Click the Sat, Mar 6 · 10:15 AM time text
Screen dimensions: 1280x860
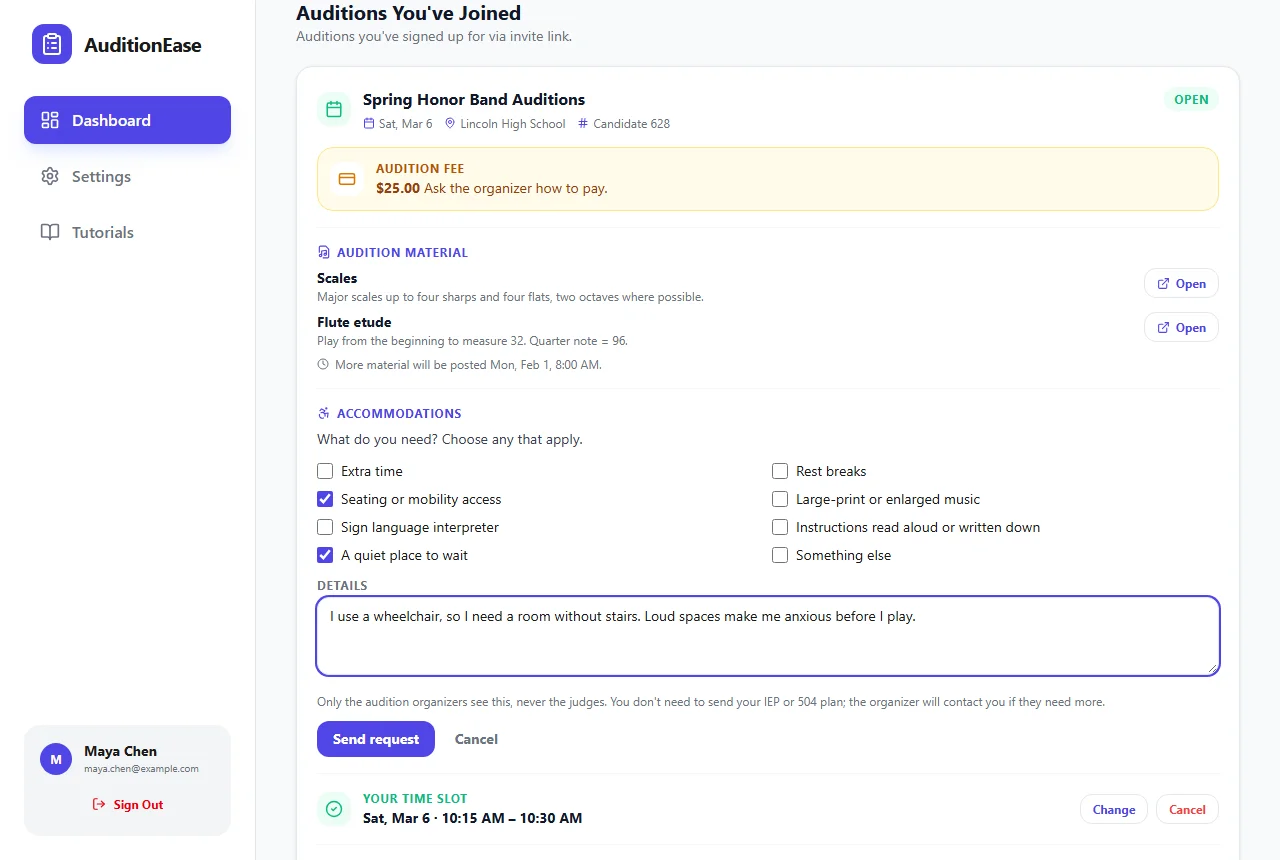(x=472, y=818)
